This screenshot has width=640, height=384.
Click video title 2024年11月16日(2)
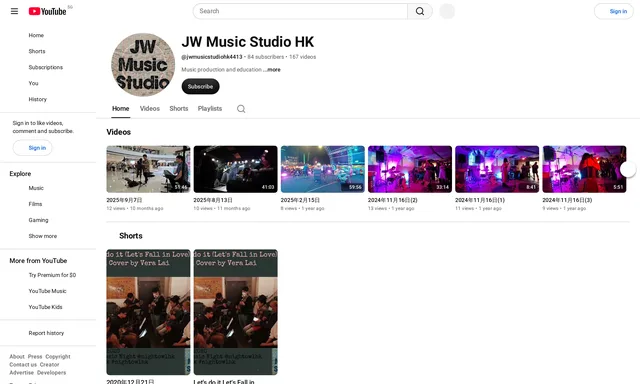[393, 200]
